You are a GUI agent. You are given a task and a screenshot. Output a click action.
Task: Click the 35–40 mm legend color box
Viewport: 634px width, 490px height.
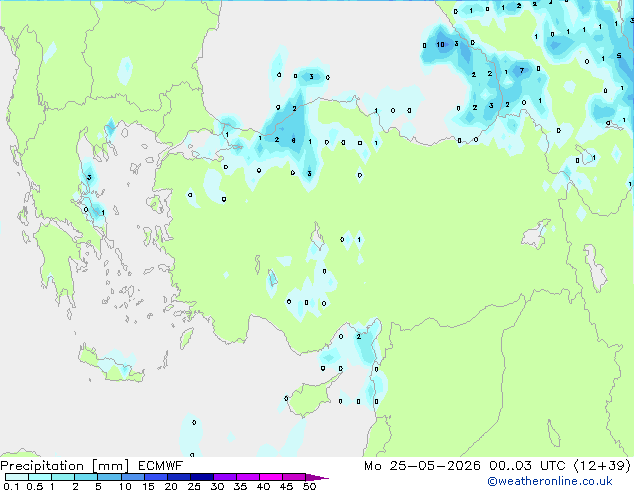(x=247, y=477)
